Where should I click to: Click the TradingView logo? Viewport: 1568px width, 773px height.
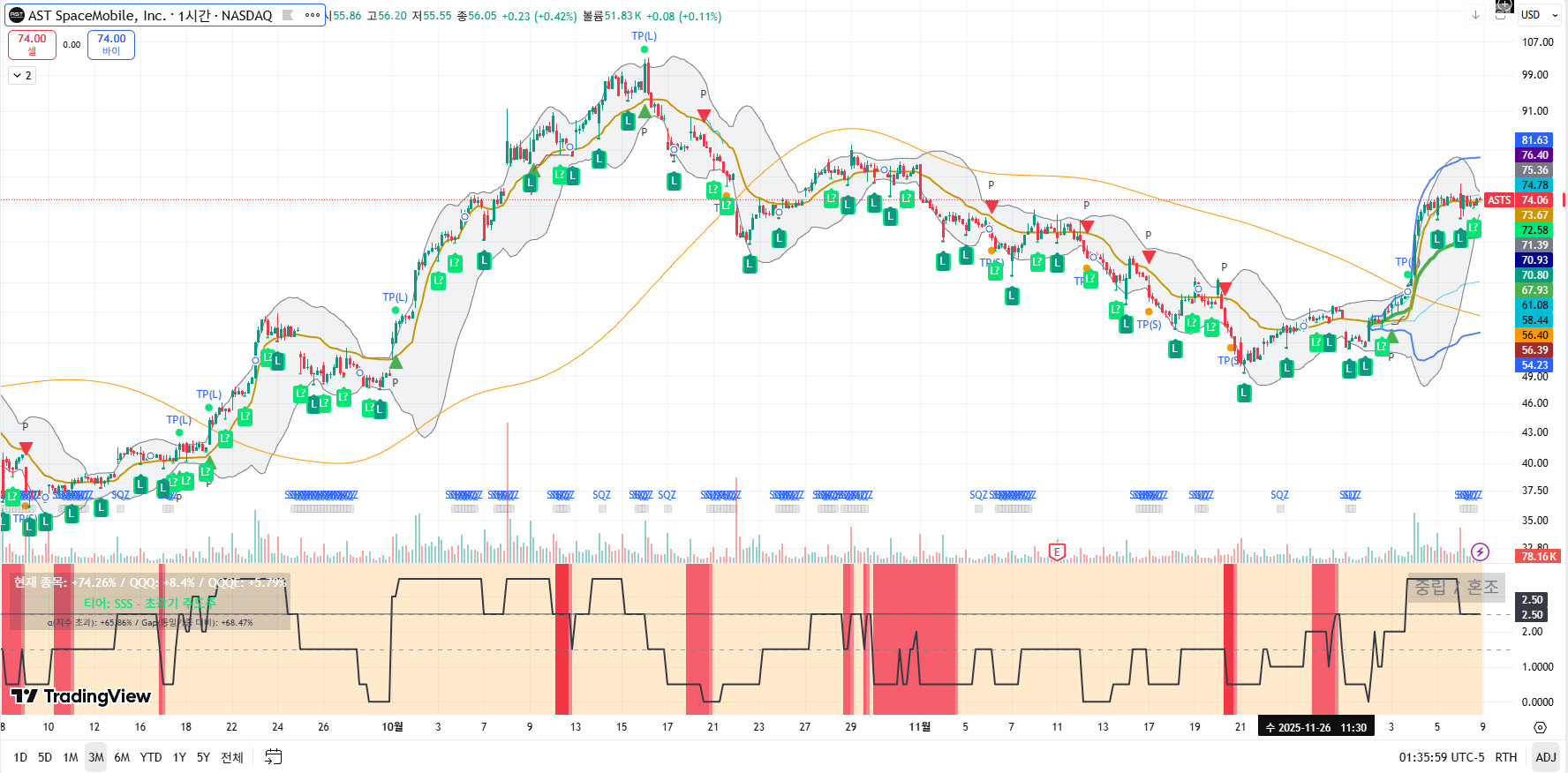pos(81,696)
